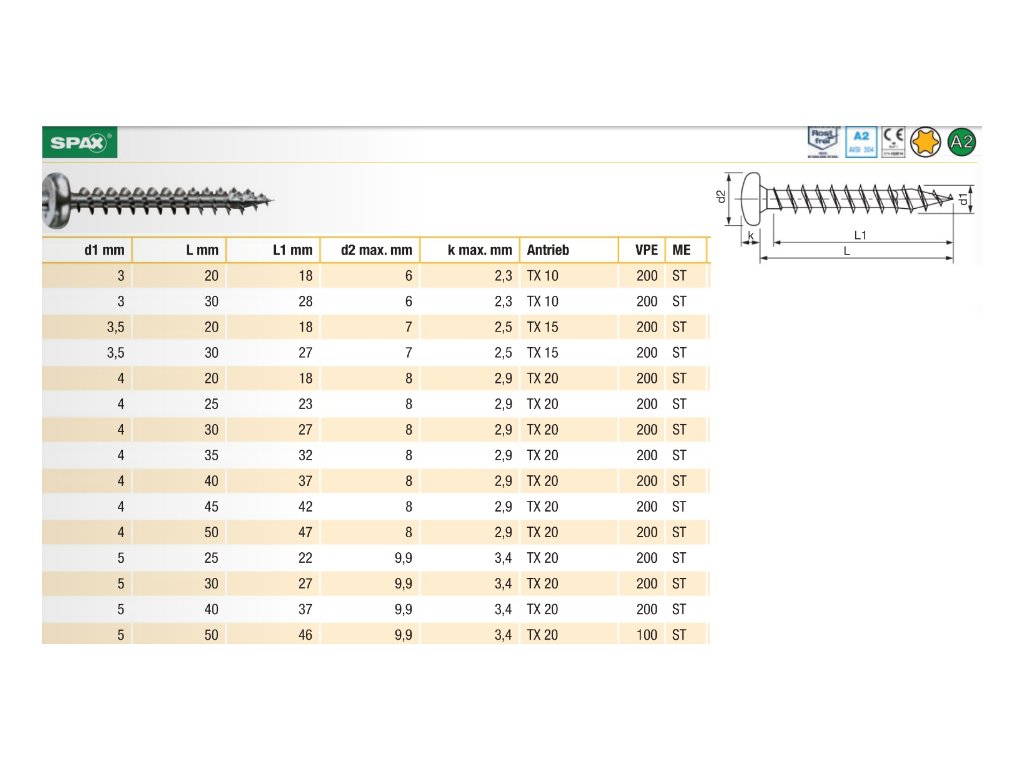
Task: Click the pan head screw photo
Action: tap(158, 199)
